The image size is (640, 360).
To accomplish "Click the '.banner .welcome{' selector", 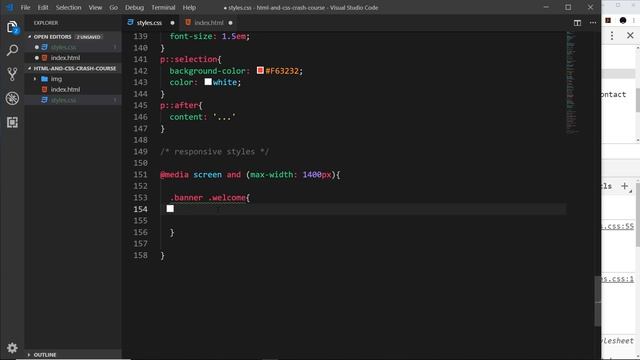I will 210,198.
